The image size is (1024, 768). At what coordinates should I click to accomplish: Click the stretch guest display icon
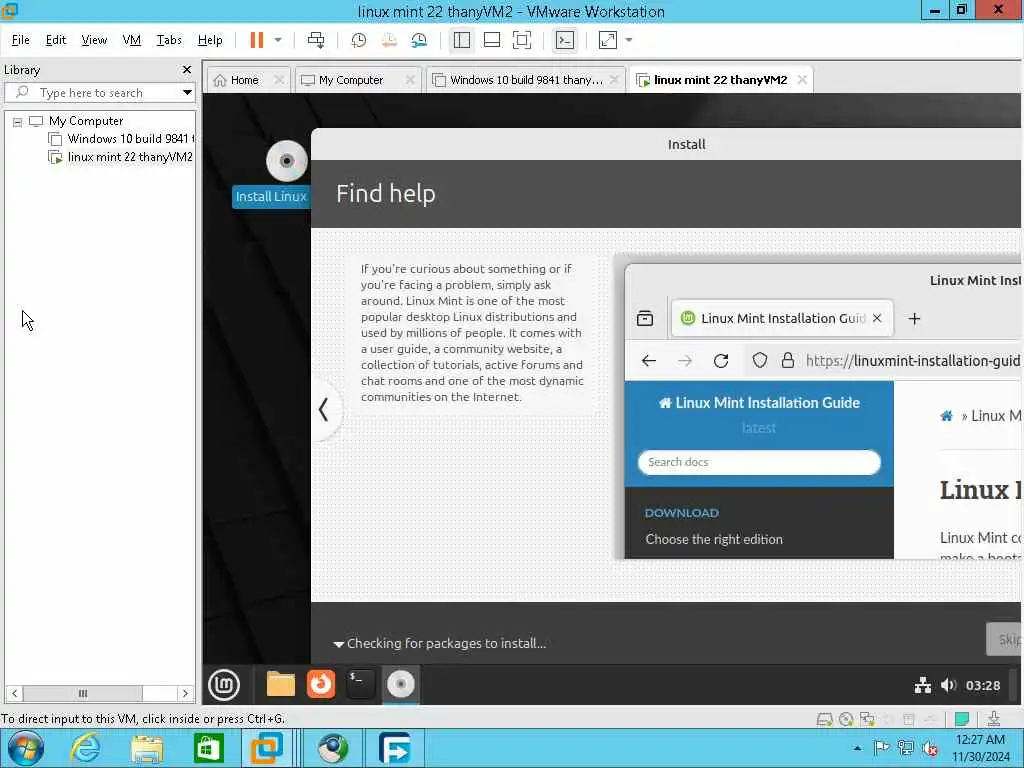[608, 40]
